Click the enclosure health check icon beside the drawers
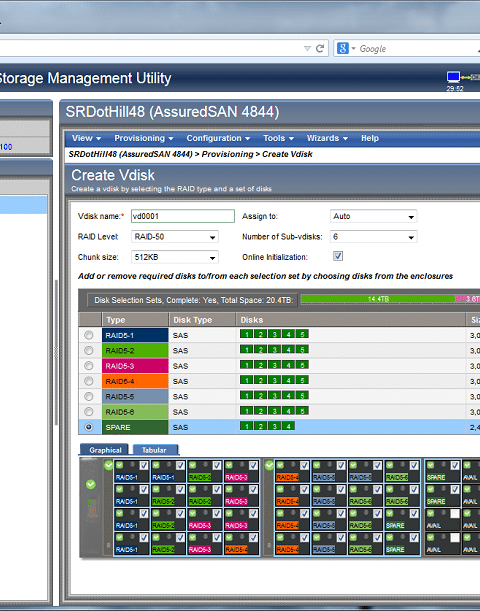This screenshot has height=611, width=480. tap(91, 484)
